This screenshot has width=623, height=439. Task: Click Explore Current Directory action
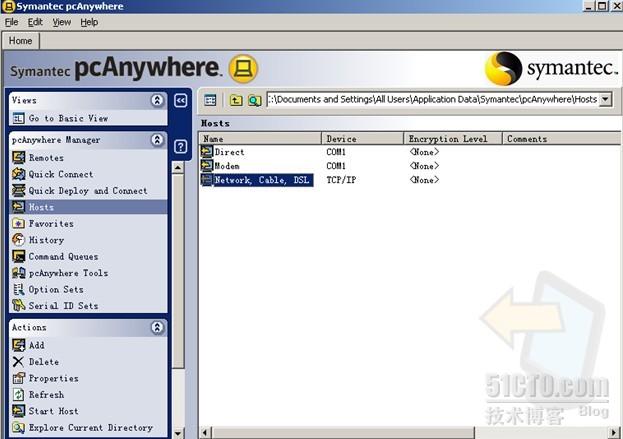point(90,428)
